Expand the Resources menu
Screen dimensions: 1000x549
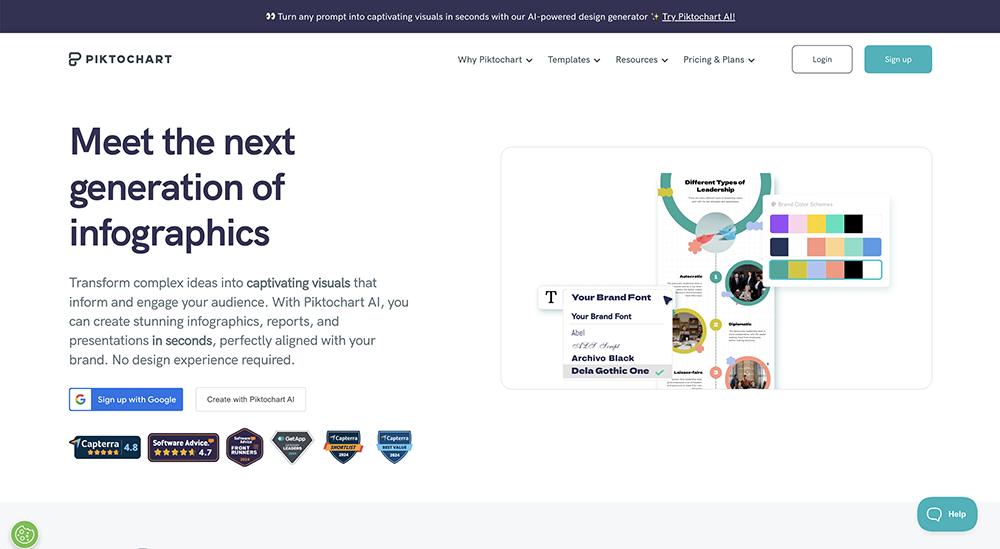(x=642, y=59)
